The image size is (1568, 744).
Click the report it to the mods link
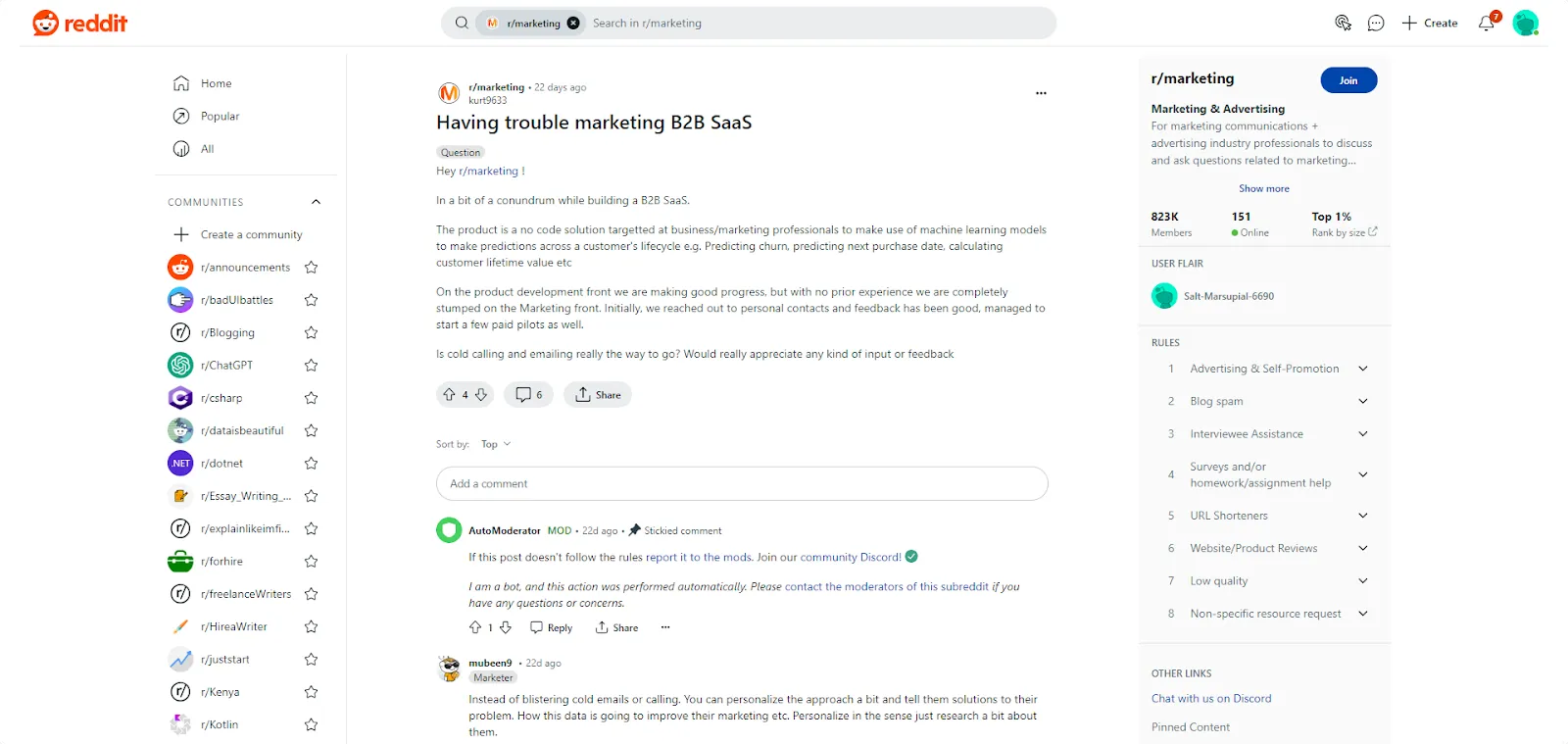pos(700,557)
